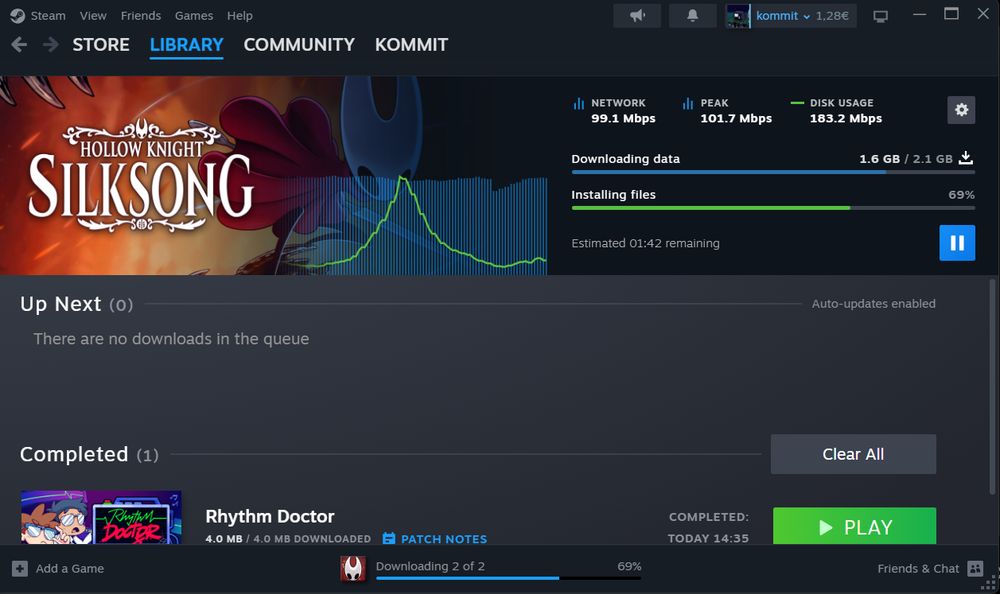Click the Downloading data progress bar
The image size is (1000, 594).
773,172
